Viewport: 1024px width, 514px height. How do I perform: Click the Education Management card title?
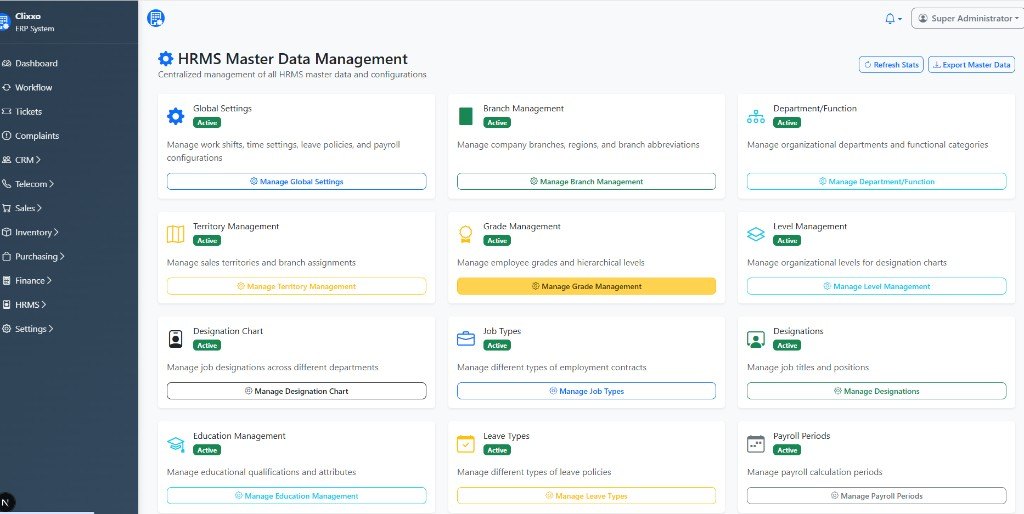(239, 436)
